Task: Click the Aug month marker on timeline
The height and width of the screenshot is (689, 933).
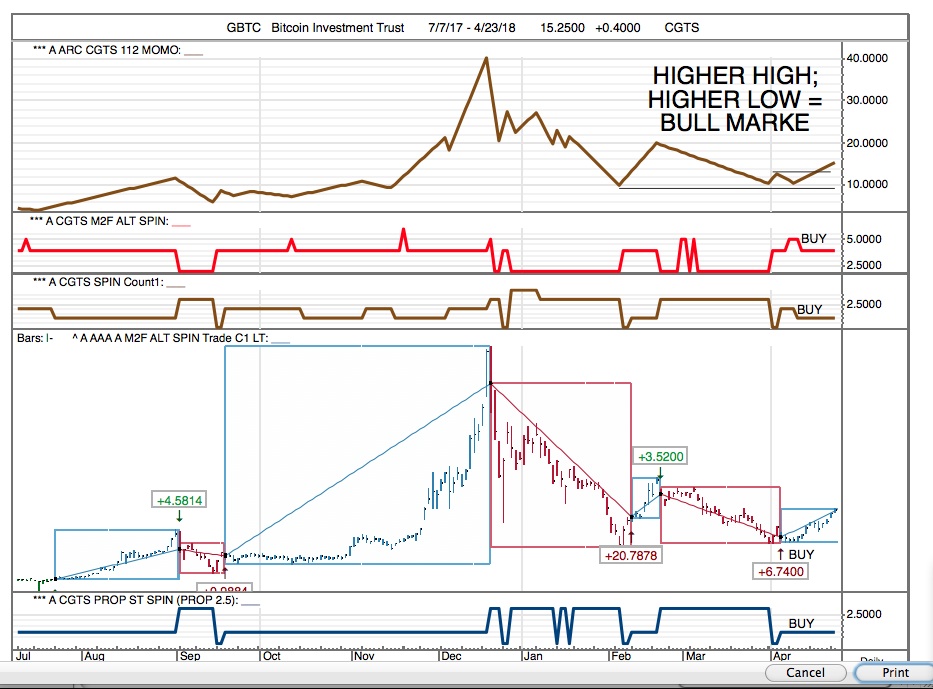Action: (x=95, y=656)
